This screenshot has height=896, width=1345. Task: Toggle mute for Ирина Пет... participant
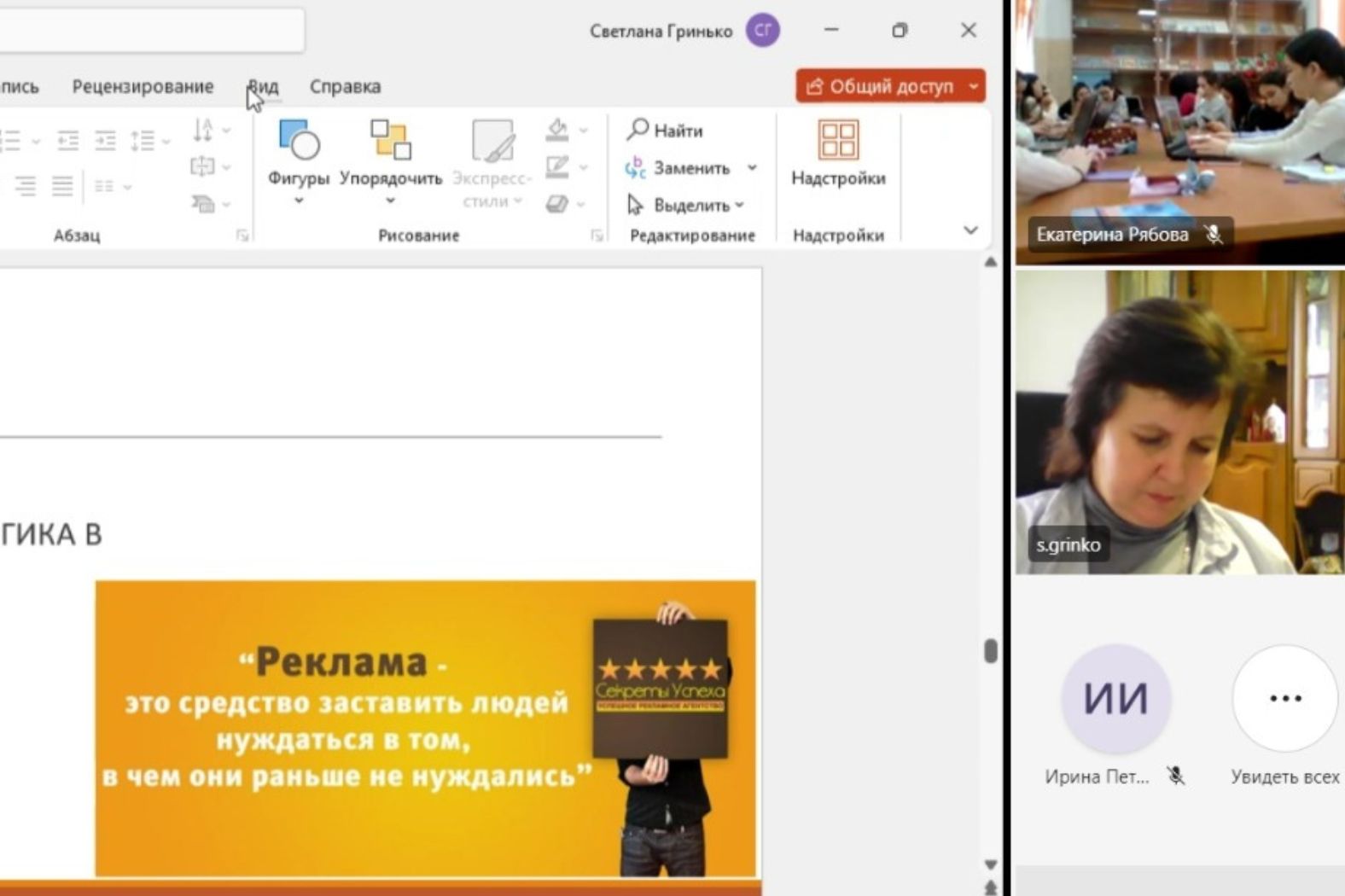(1176, 776)
